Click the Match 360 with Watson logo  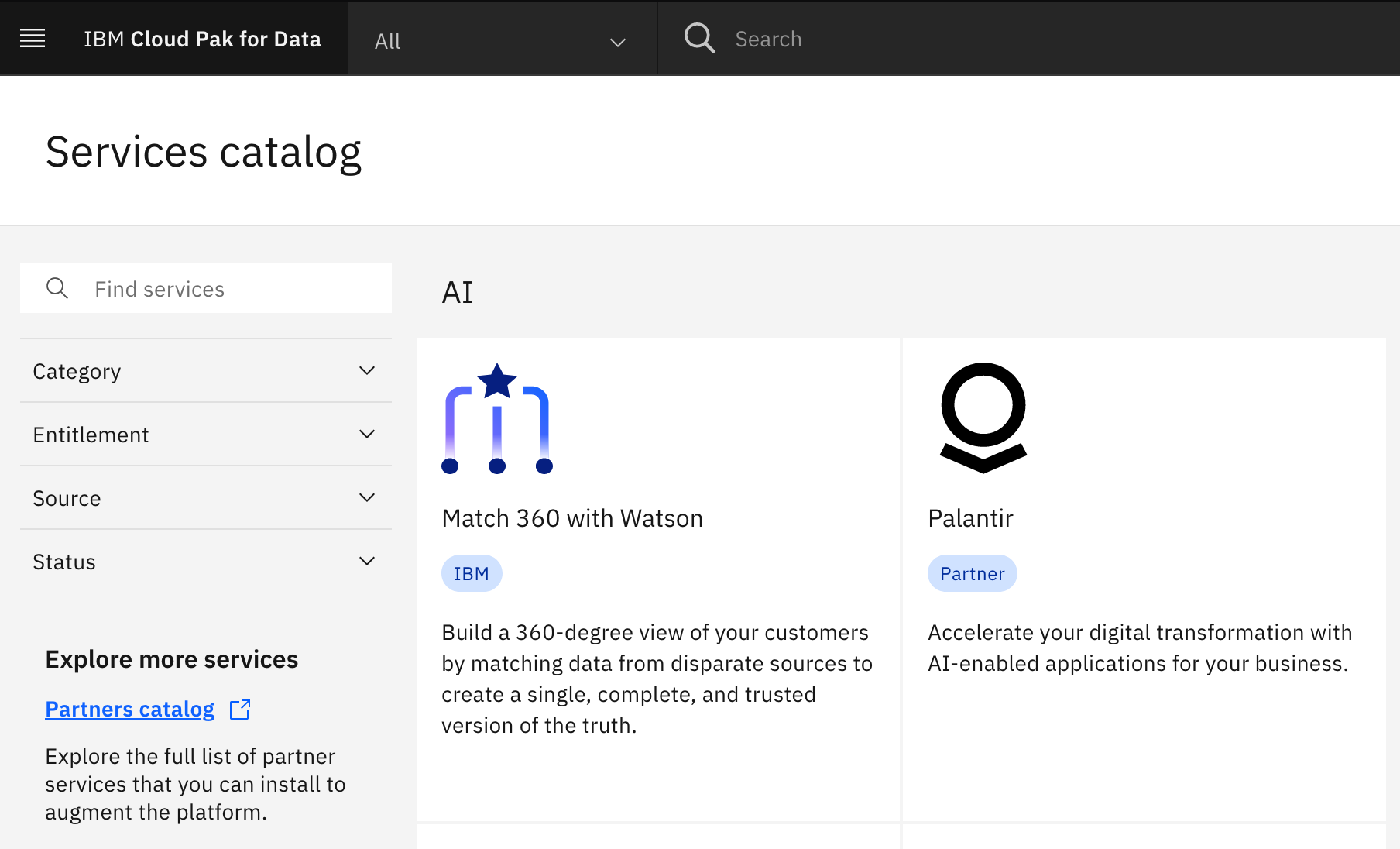pos(497,418)
